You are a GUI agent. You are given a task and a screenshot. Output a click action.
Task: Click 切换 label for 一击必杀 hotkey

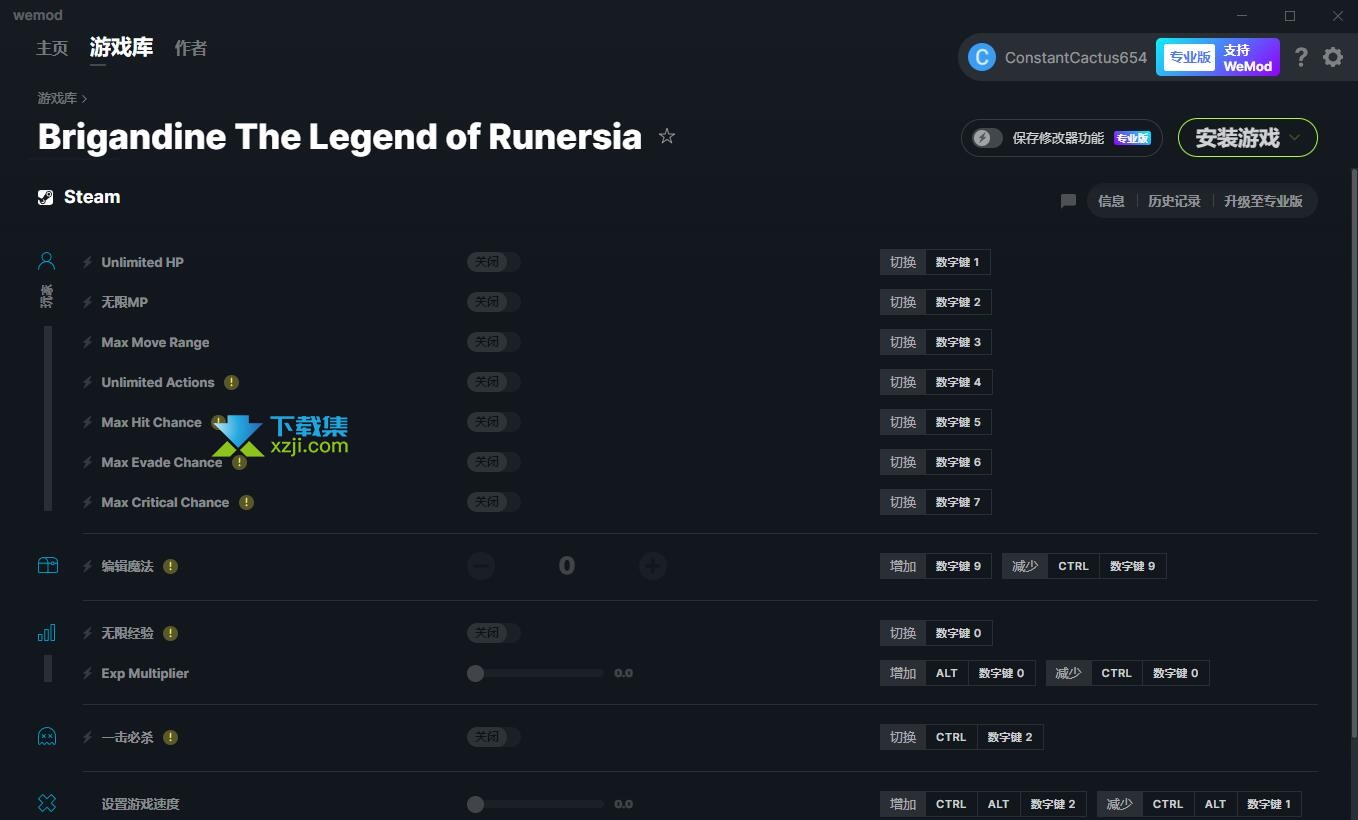903,737
